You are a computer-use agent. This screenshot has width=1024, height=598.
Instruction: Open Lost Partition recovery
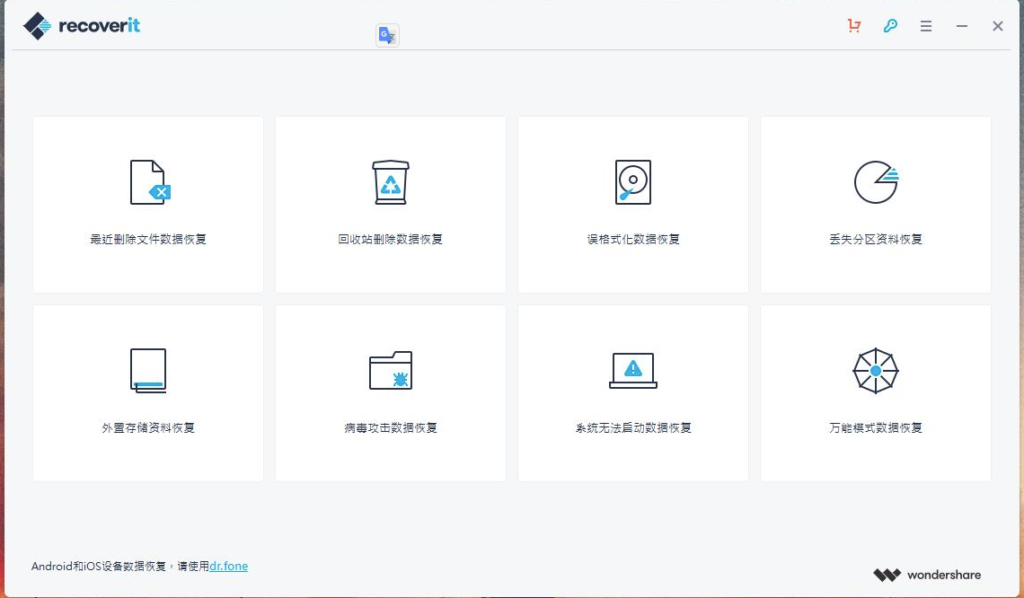point(875,204)
